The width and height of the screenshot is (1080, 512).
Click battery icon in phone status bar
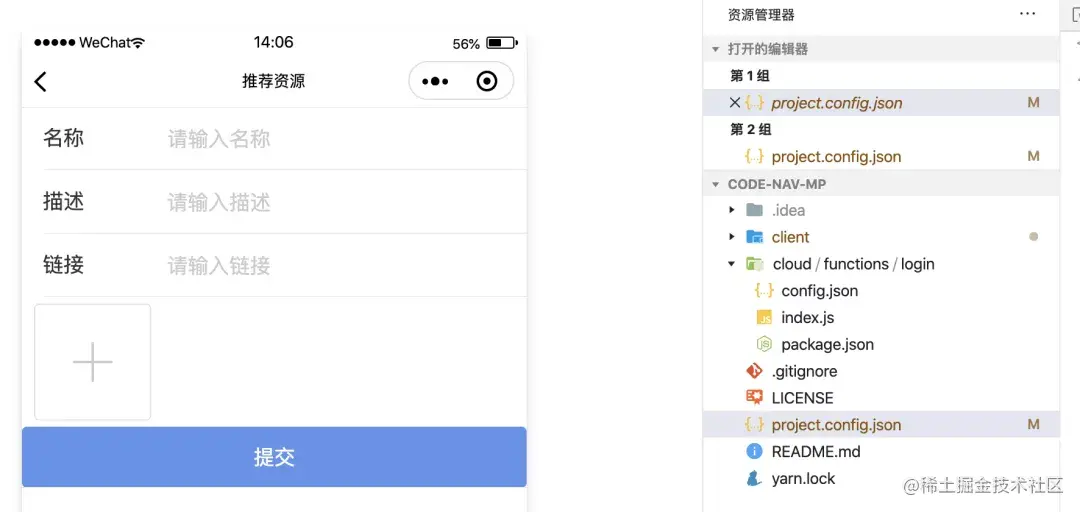tap(501, 43)
